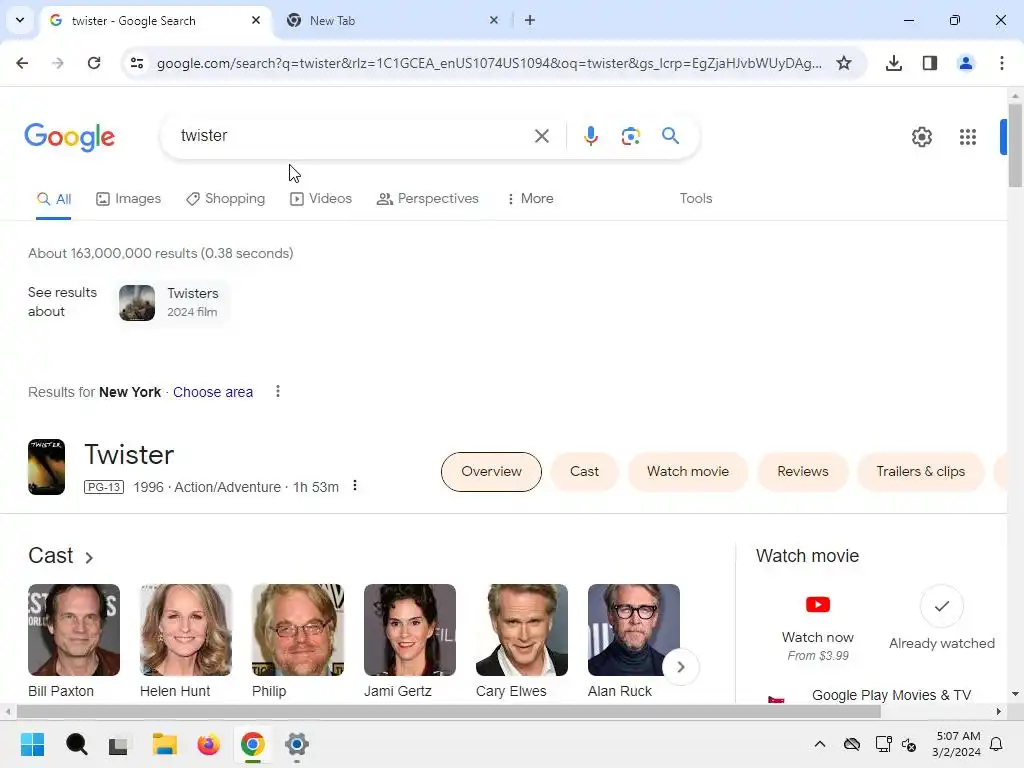Select the All results tab
This screenshot has height=768, width=1024.
pyautogui.click(x=54, y=199)
